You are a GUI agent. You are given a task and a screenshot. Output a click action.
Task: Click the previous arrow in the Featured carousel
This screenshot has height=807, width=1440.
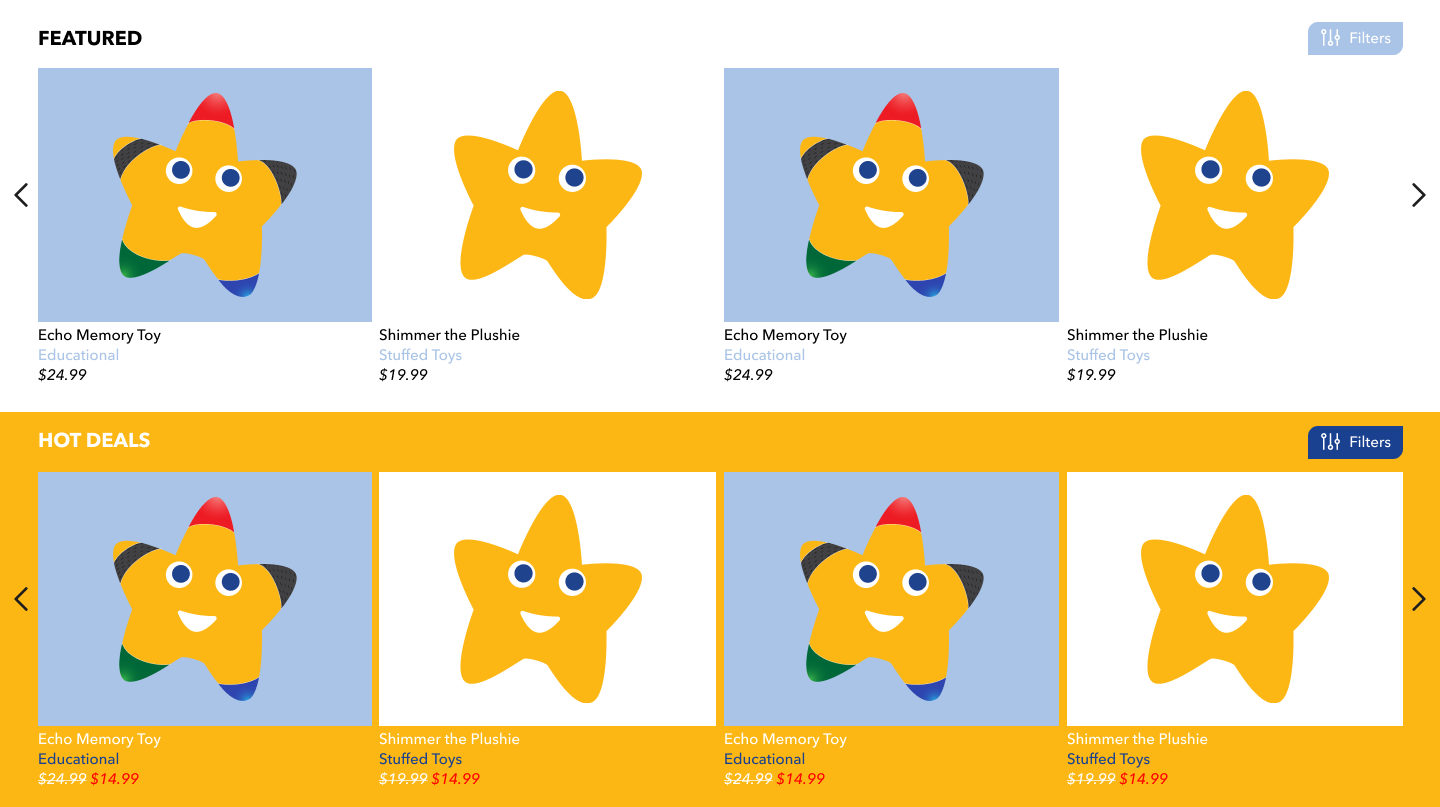click(21, 195)
